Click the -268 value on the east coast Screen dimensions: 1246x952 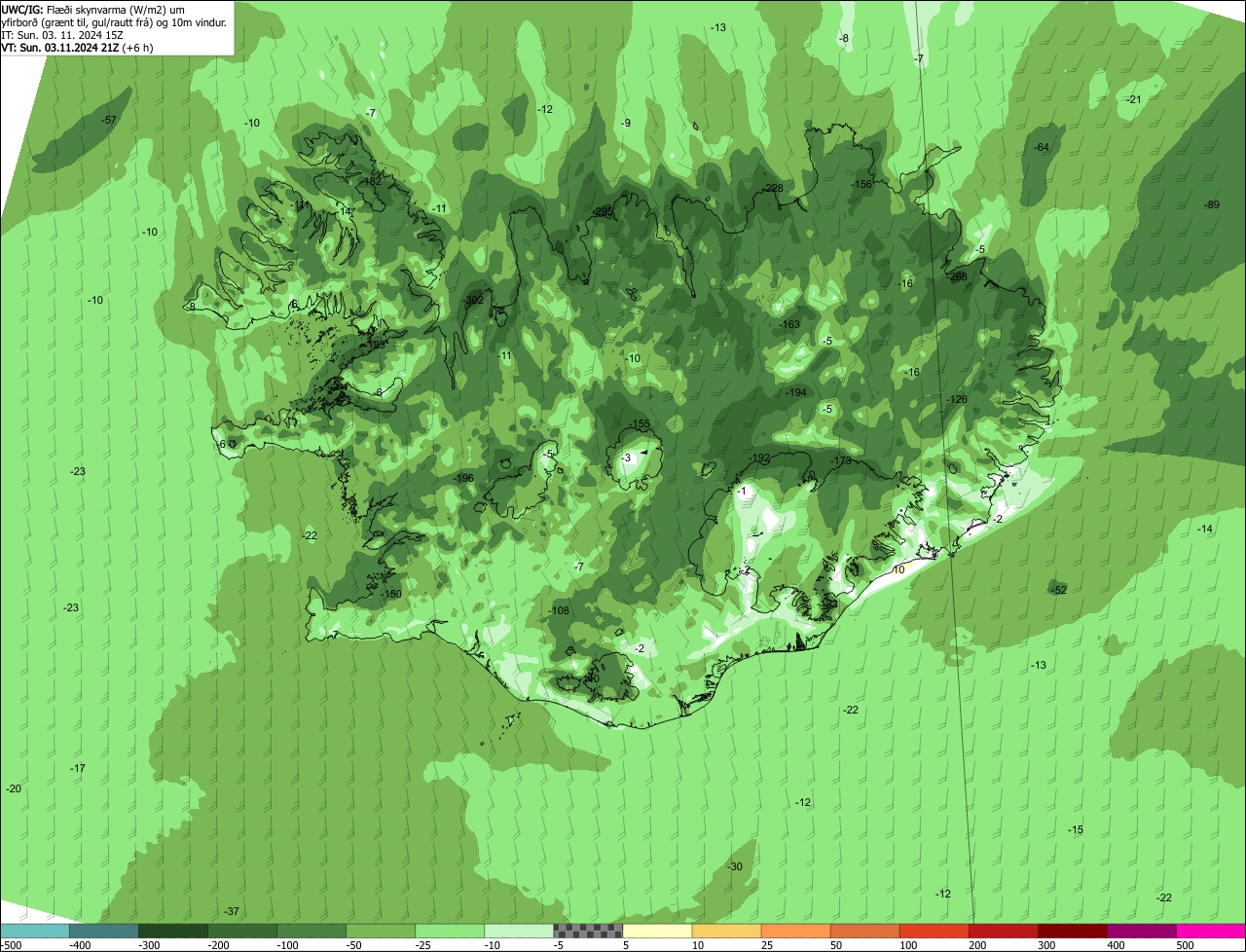[x=957, y=276]
